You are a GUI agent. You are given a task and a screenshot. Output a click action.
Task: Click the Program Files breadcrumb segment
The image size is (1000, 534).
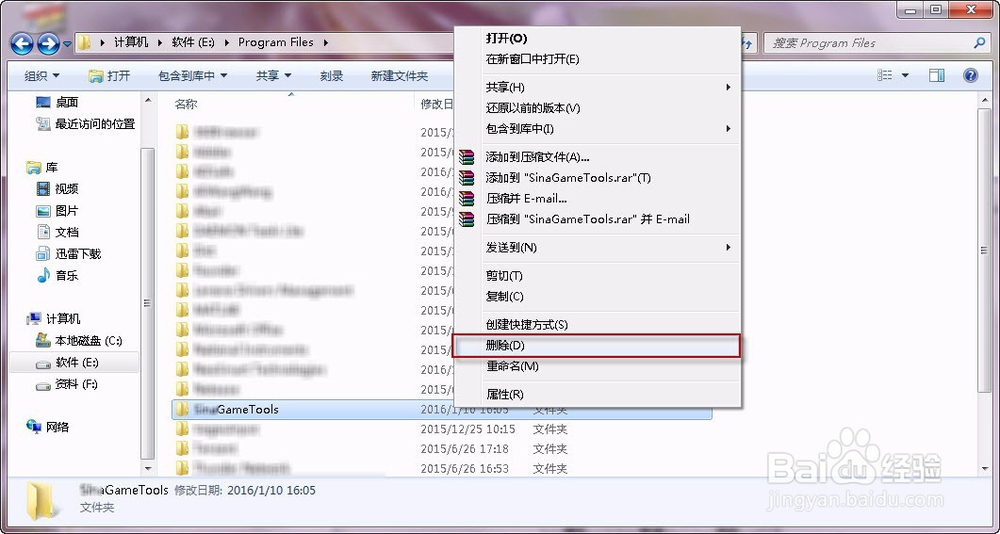(276, 43)
